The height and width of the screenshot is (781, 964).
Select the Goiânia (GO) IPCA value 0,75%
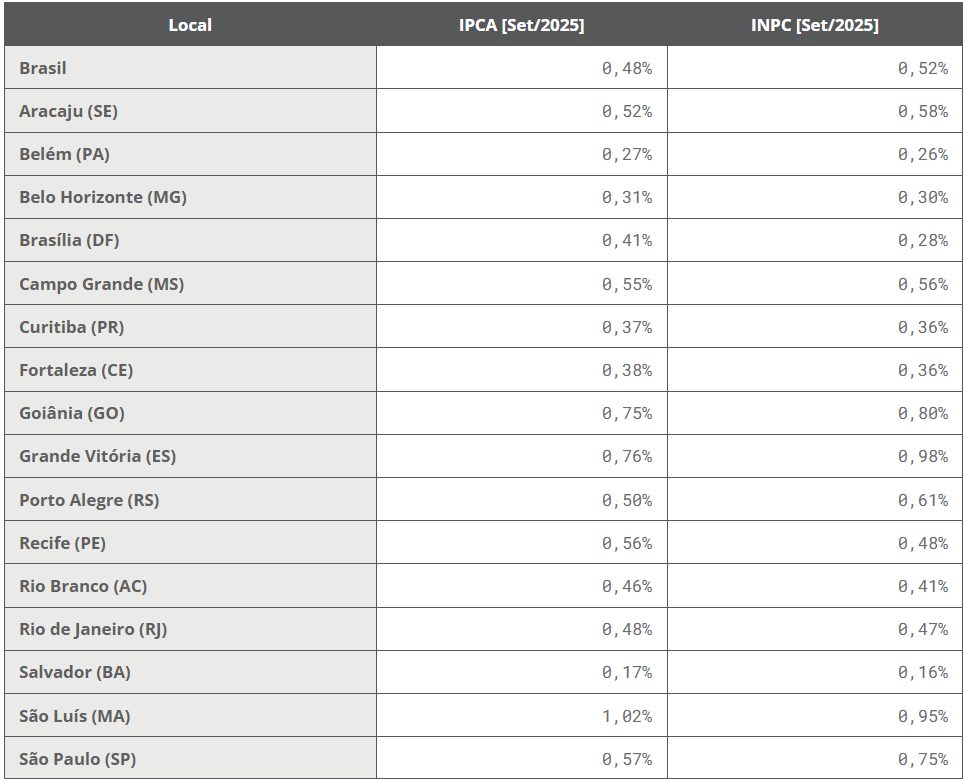point(627,413)
